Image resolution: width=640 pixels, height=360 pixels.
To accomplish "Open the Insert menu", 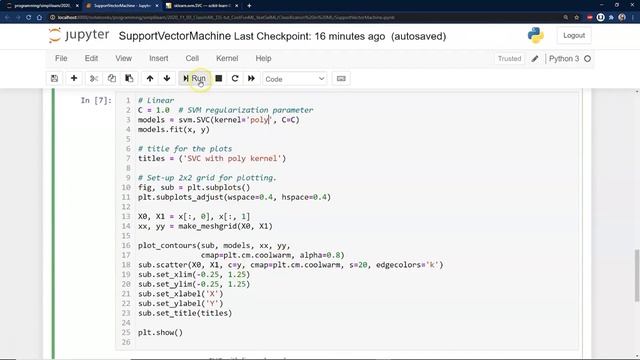I will coord(158,58).
